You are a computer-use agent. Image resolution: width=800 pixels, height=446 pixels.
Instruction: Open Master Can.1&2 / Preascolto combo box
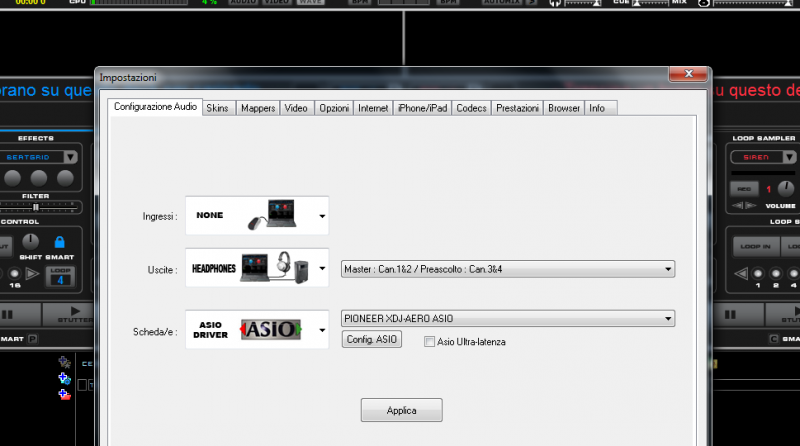click(508, 269)
